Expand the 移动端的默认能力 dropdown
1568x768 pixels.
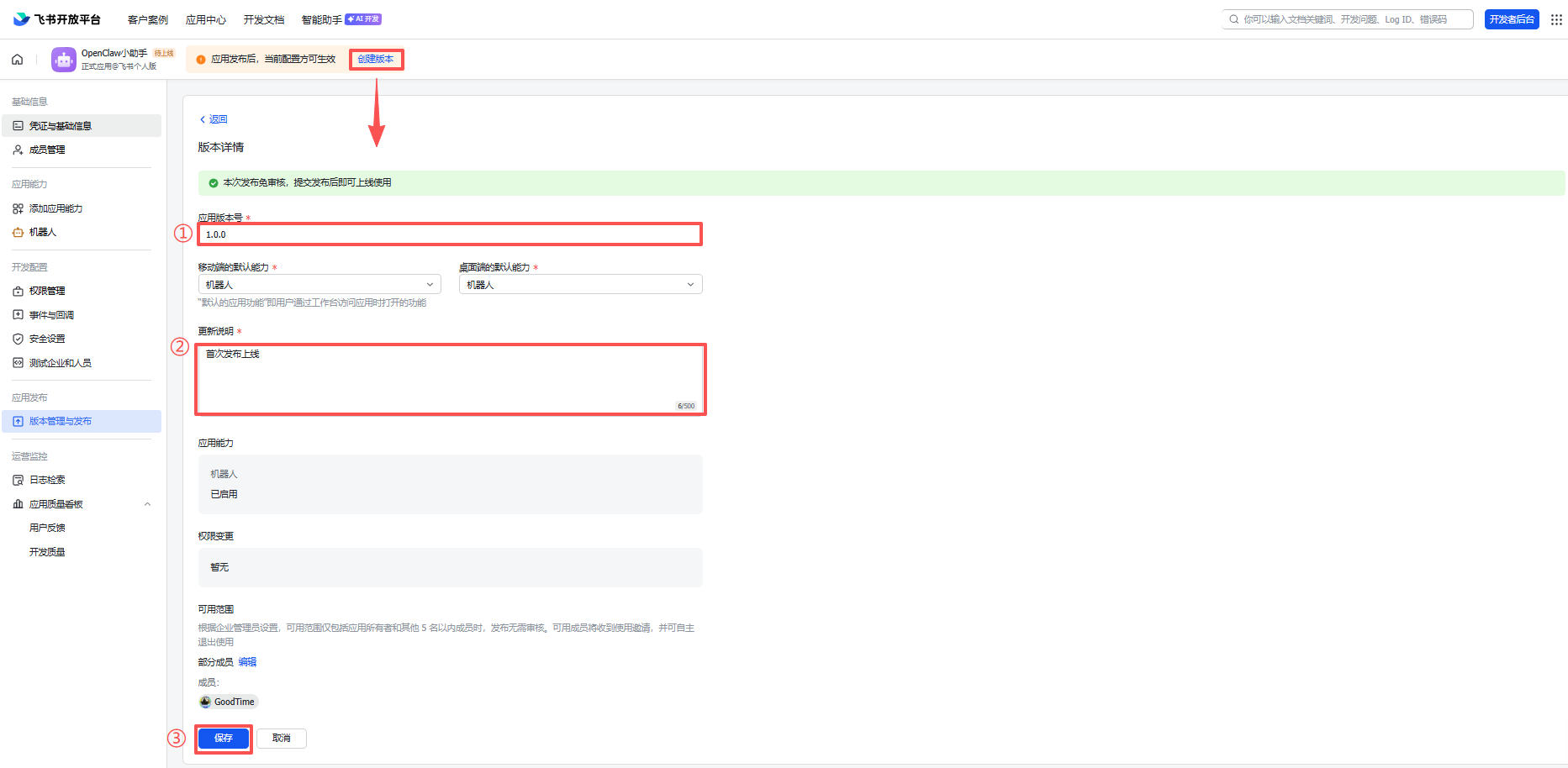coord(319,285)
